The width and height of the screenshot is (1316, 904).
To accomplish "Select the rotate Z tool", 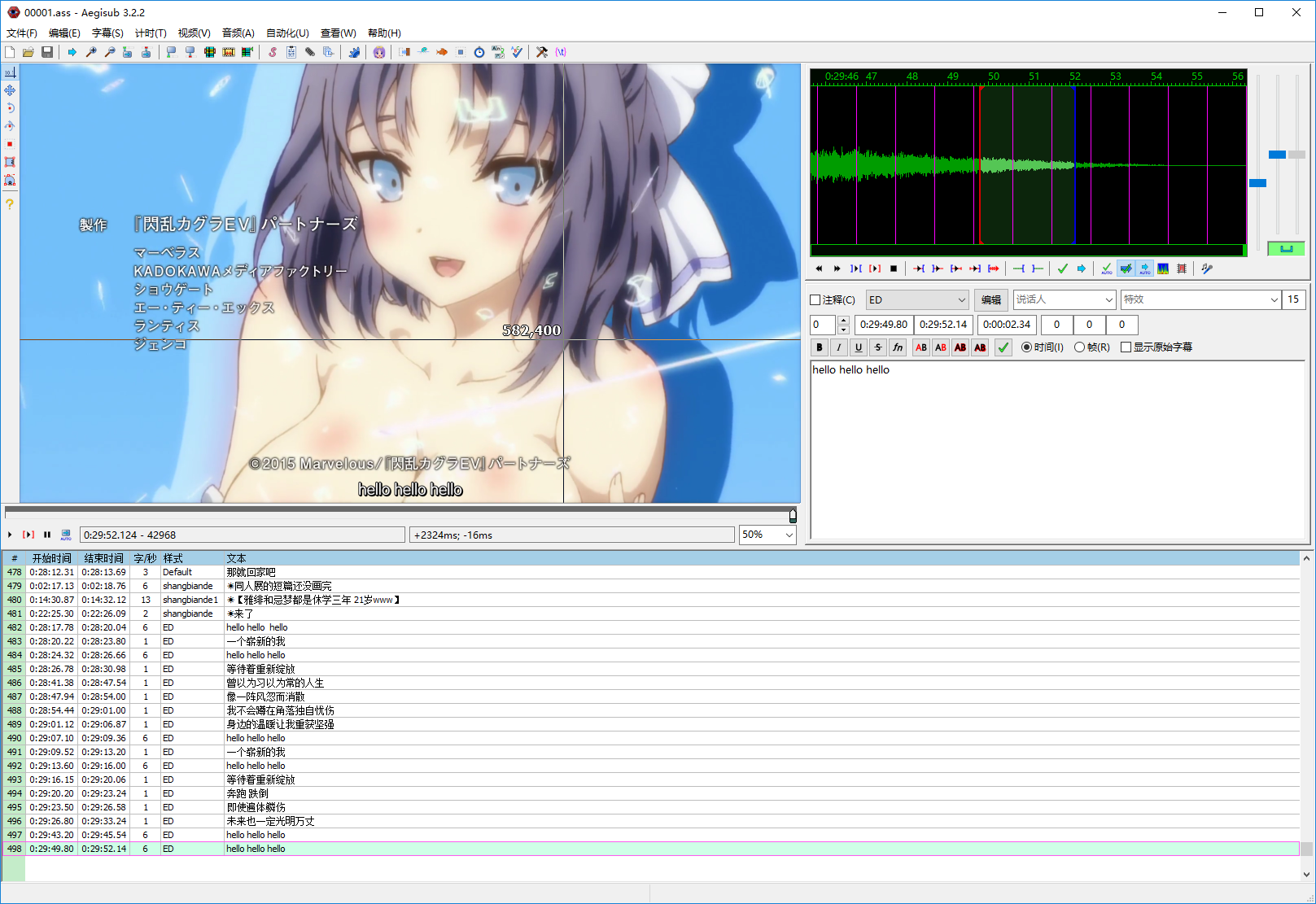I will [x=10, y=108].
